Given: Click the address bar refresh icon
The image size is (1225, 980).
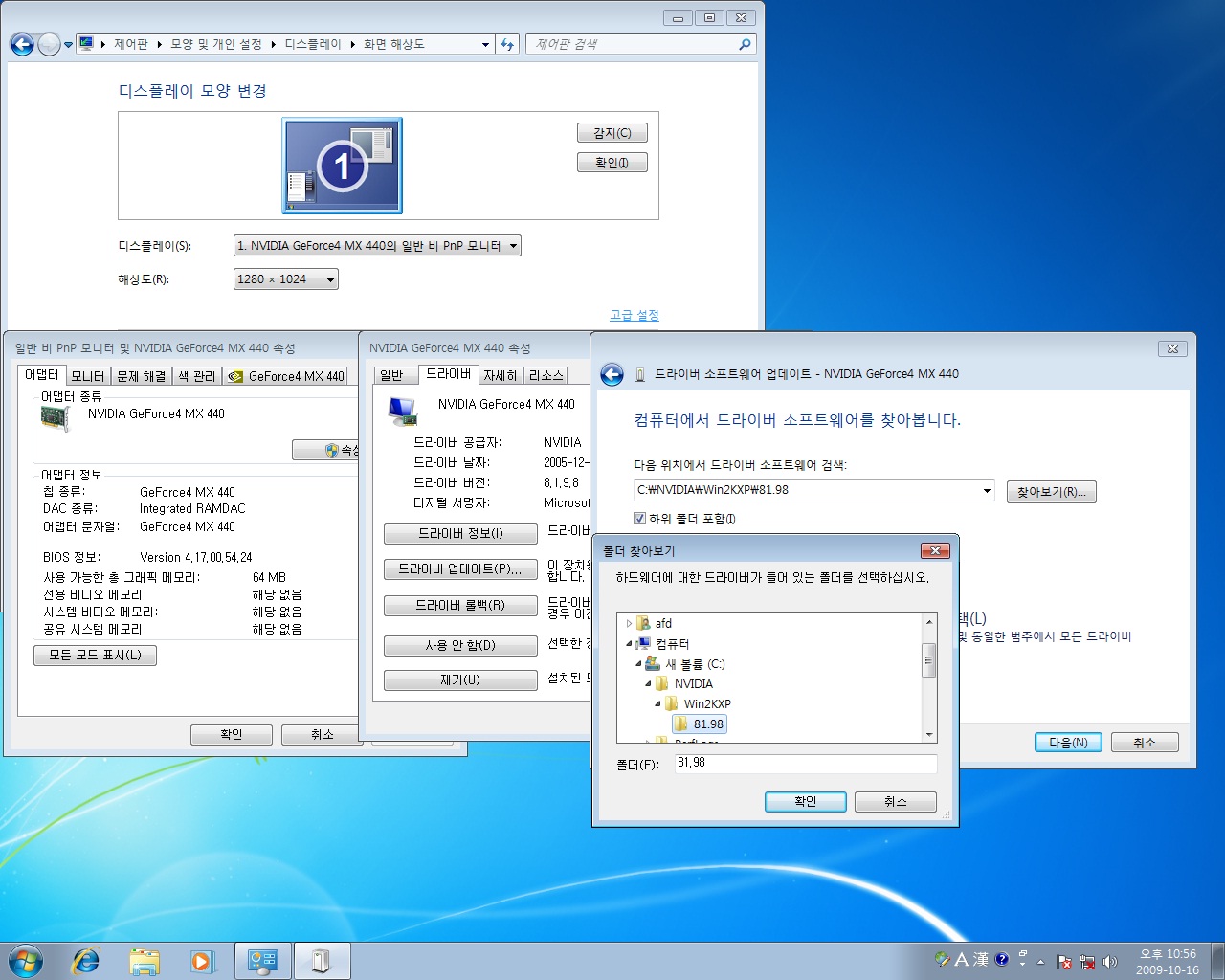Looking at the screenshot, I should [x=507, y=44].
